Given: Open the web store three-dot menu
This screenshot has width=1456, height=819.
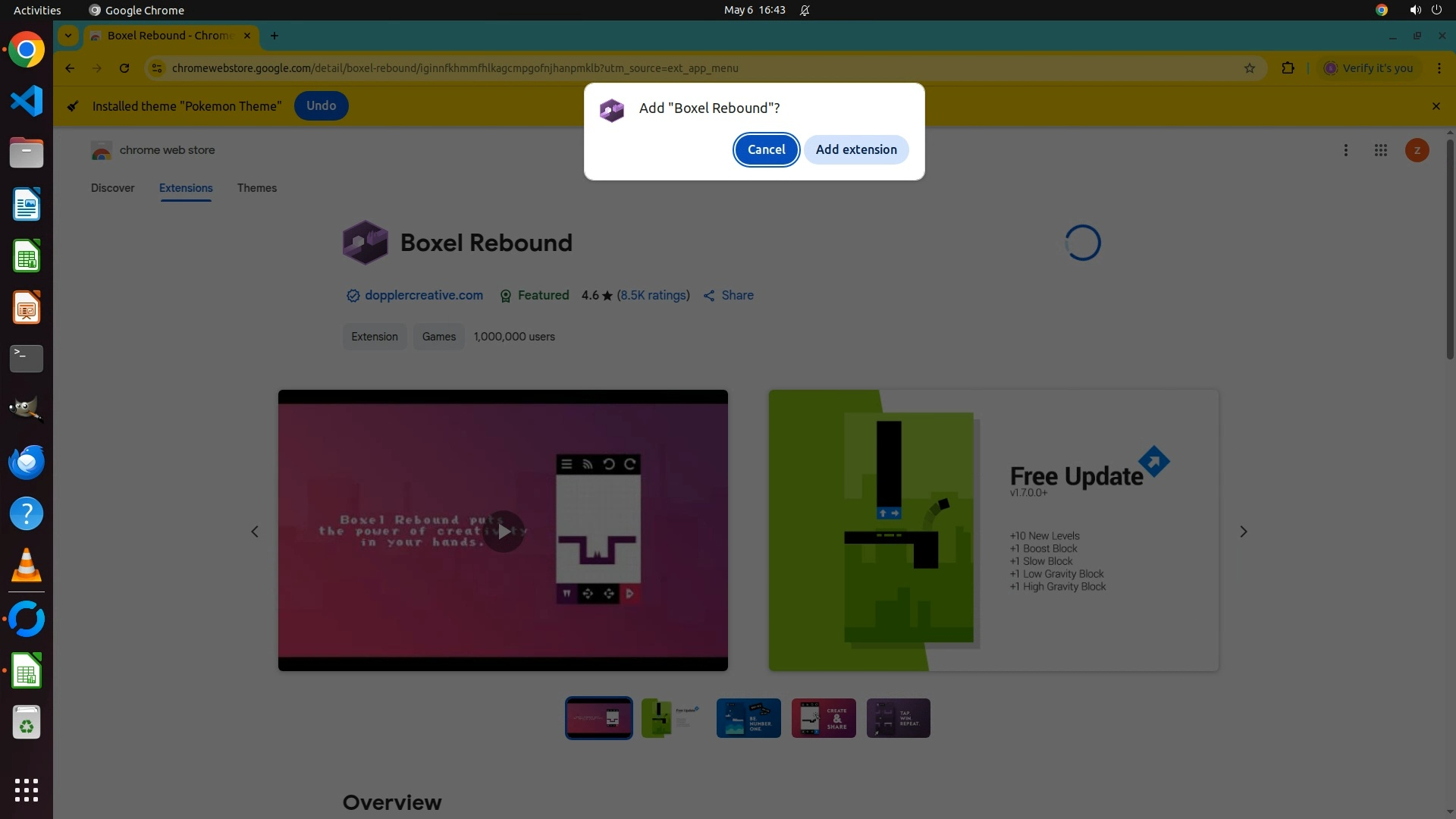Looking at the screenshot, I should pyautogui.click(x=1345, y=150).
